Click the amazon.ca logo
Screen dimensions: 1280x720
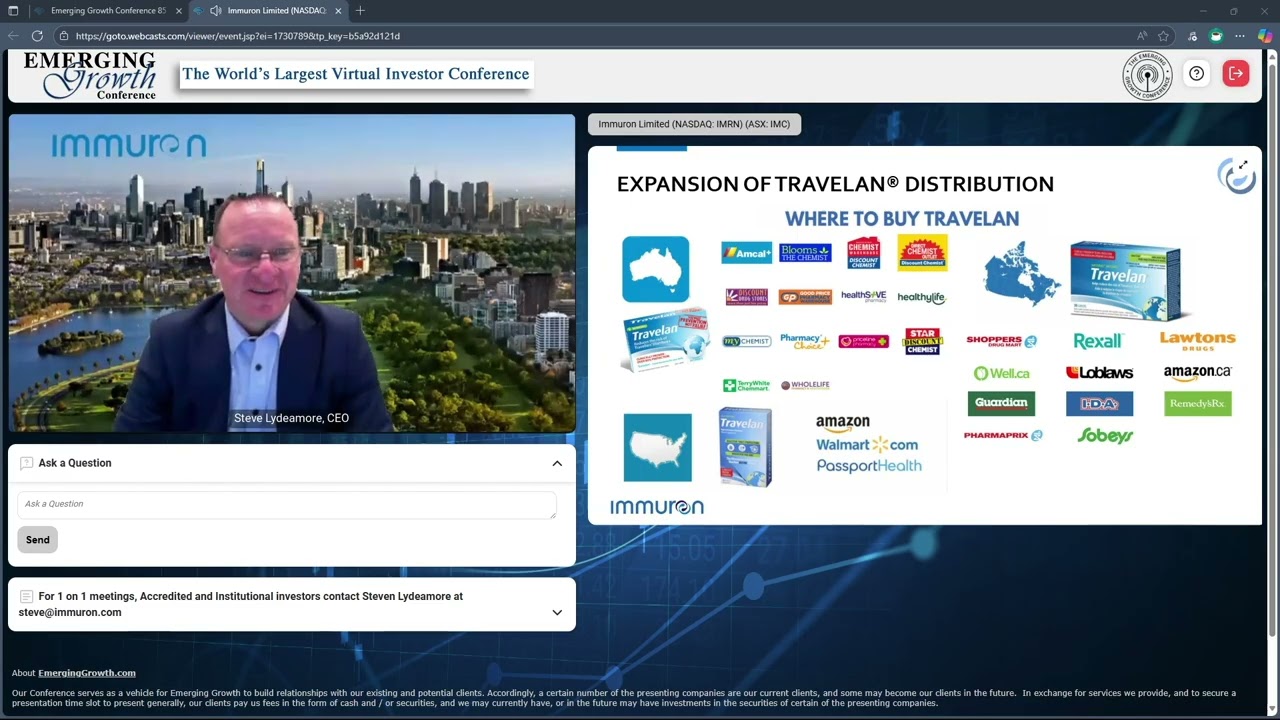pos(1197,372)
